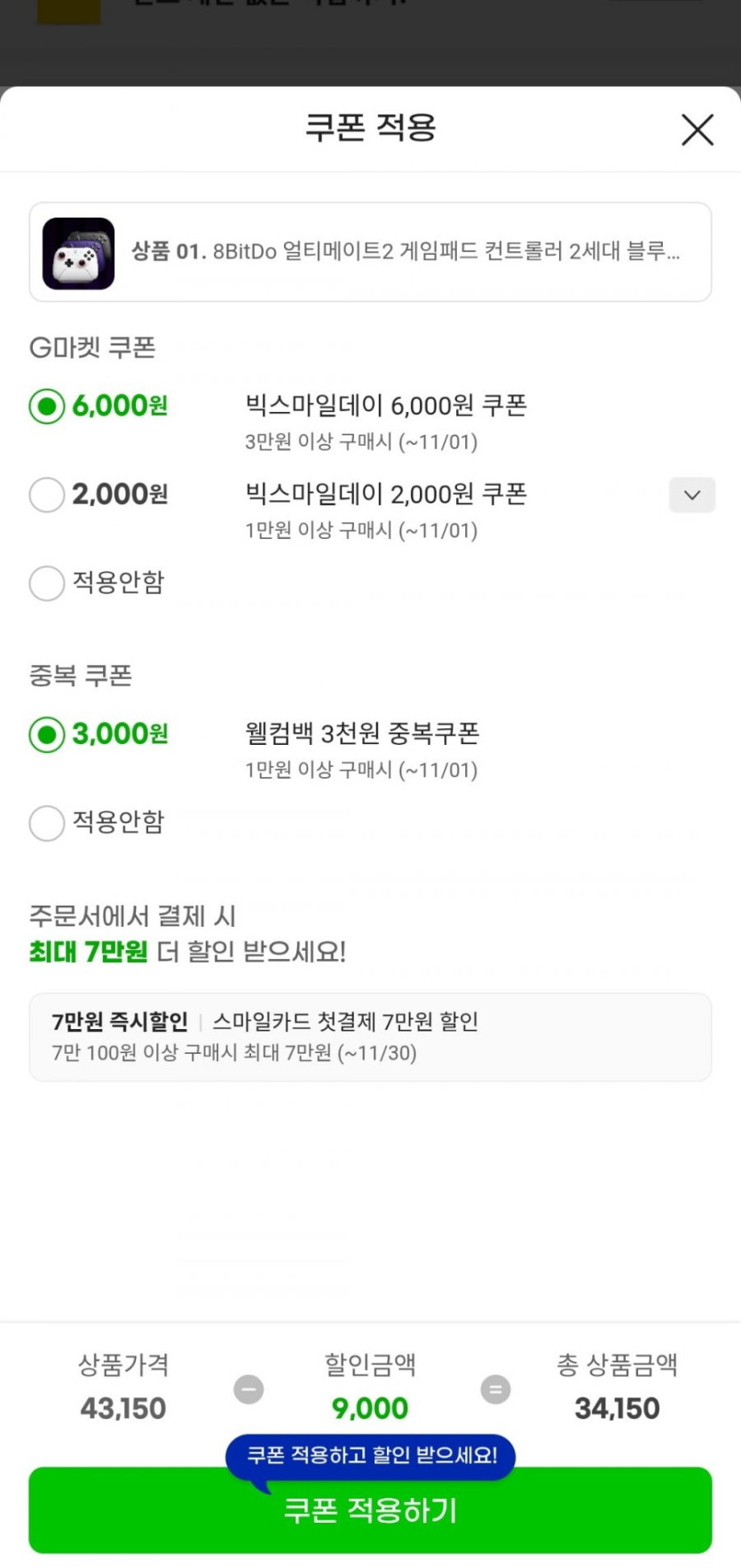Tap the 상품 01 product name row
Viewport: 741px width, 1568px height.
[x=406, y=252]
